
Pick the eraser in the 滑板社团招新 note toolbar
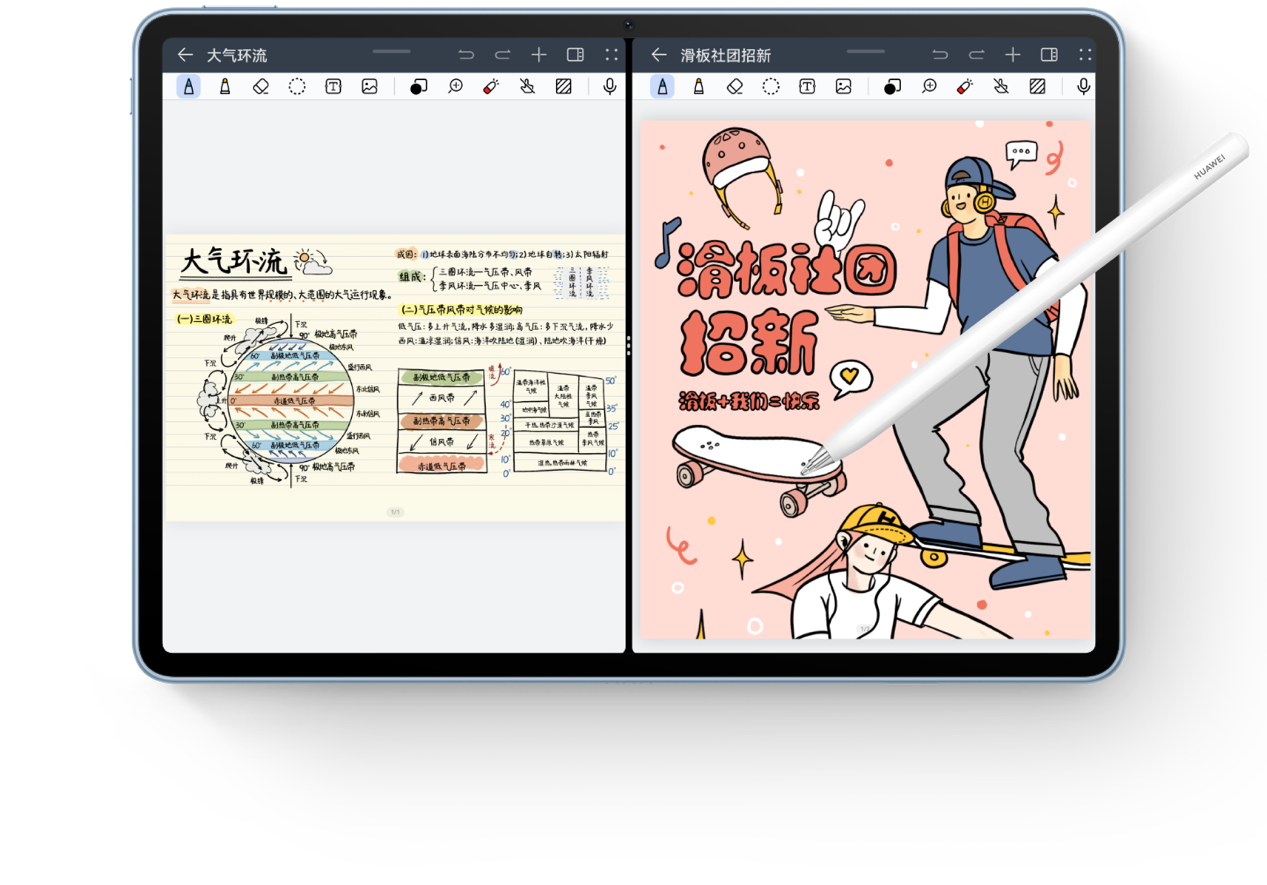tap(735, 87)
